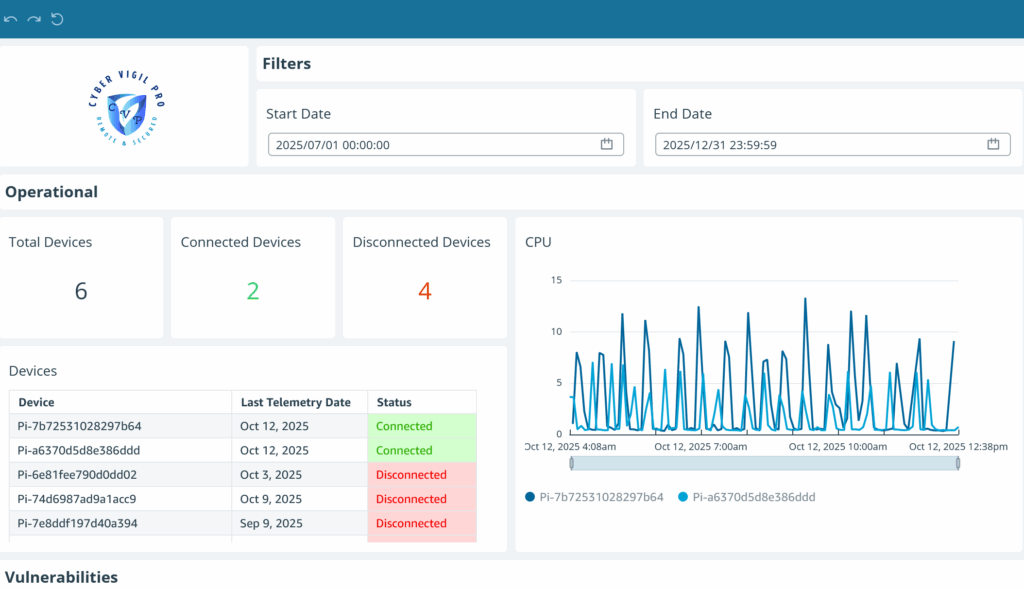Click Disconnected status for Pi-7e8ddf197d40a394

click(411, 523)
